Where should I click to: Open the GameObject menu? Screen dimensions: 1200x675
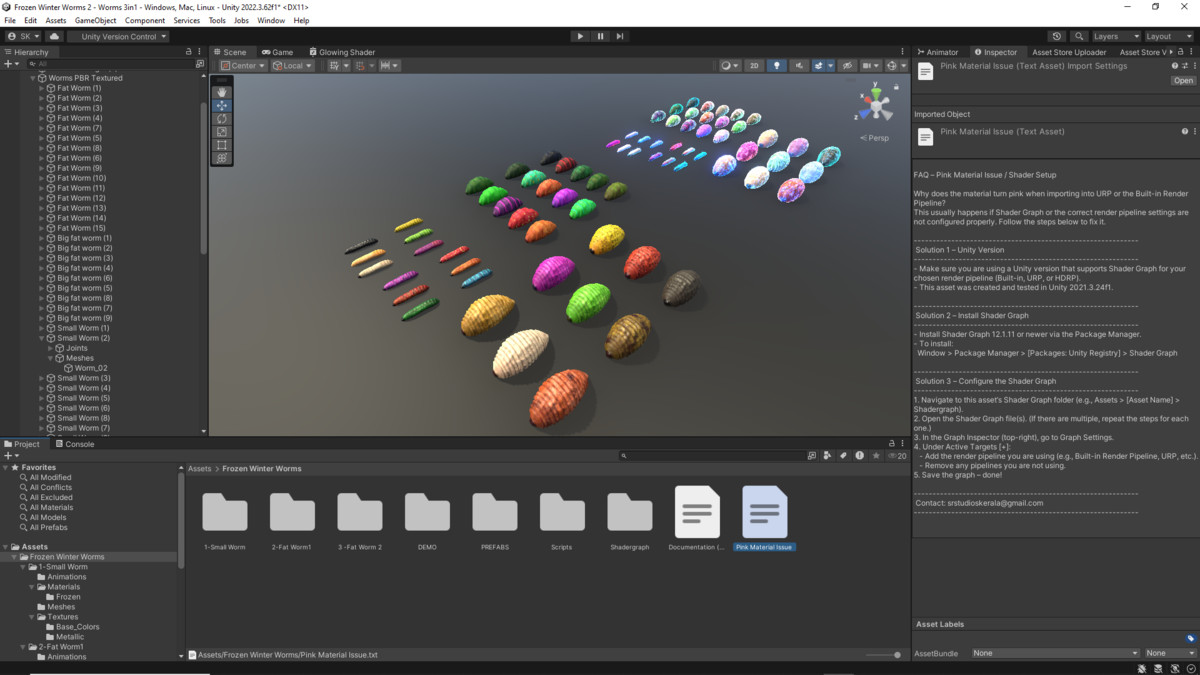(x=95, y=20)
